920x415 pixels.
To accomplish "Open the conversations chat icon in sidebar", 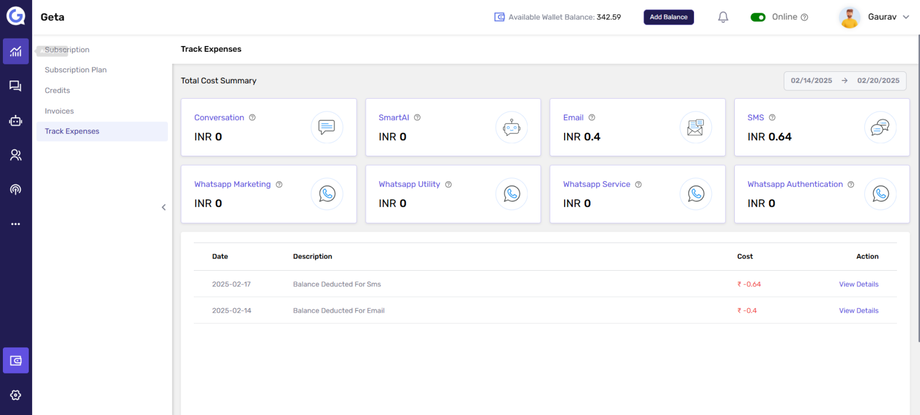I will tap(15, 87).
